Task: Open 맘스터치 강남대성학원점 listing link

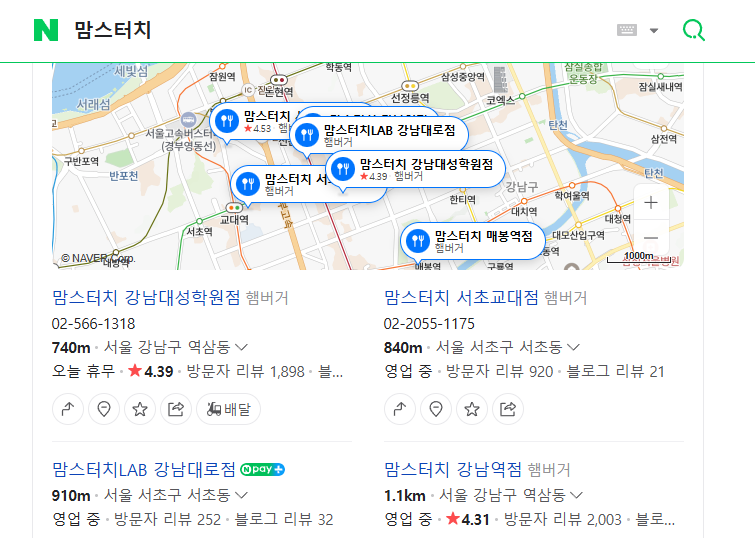Action: point(146,297)
